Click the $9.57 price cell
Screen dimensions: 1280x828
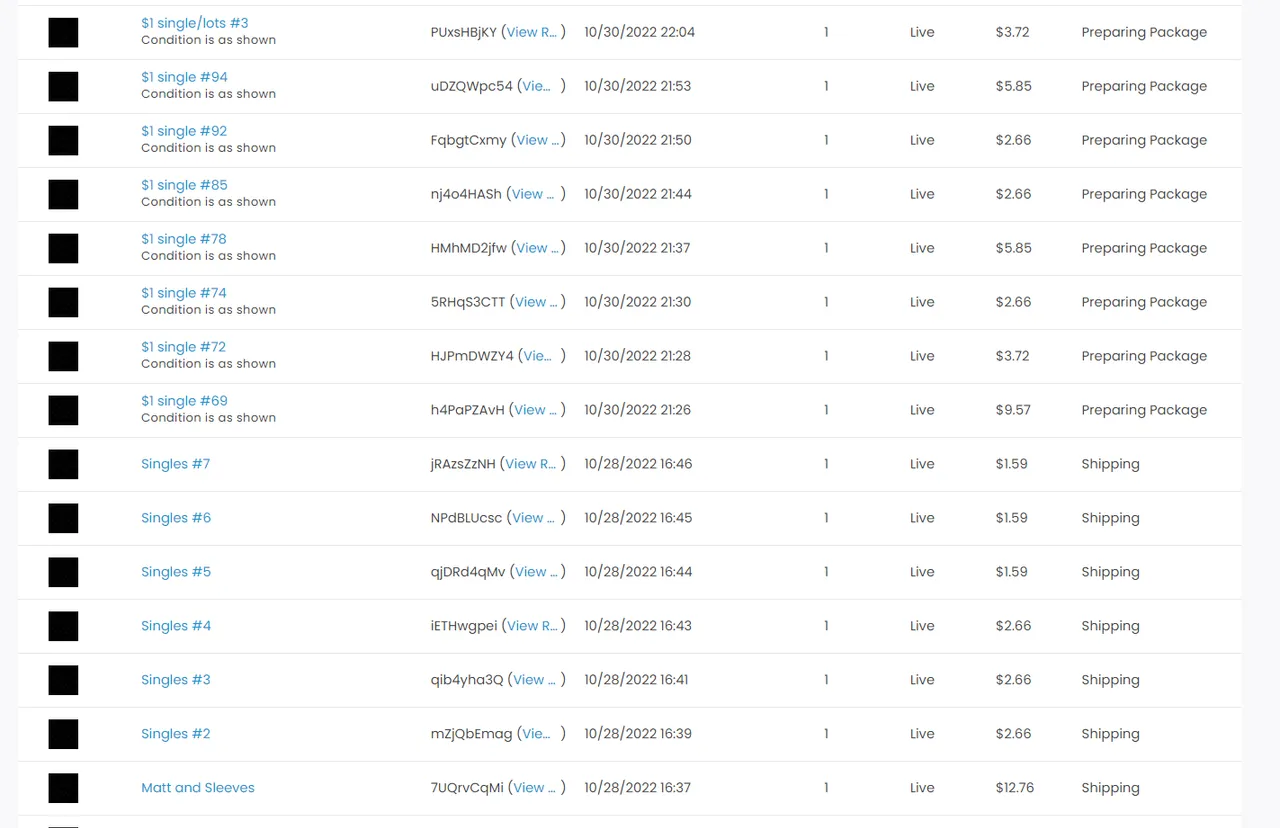coord(1013,410)
